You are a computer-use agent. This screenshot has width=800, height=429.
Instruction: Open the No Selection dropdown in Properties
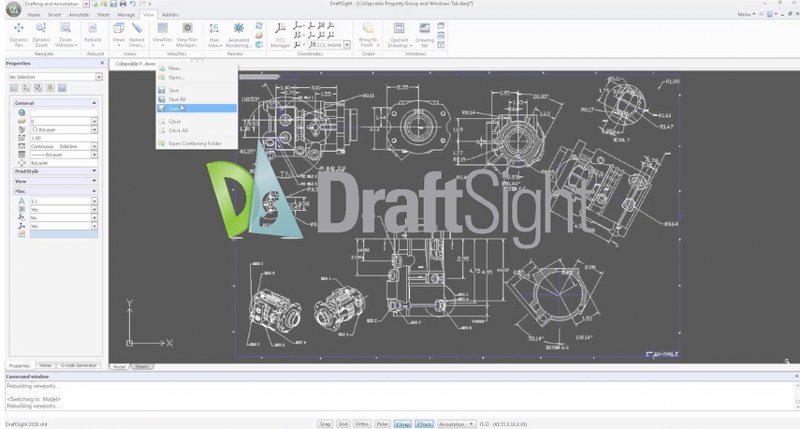click(99, 77)
